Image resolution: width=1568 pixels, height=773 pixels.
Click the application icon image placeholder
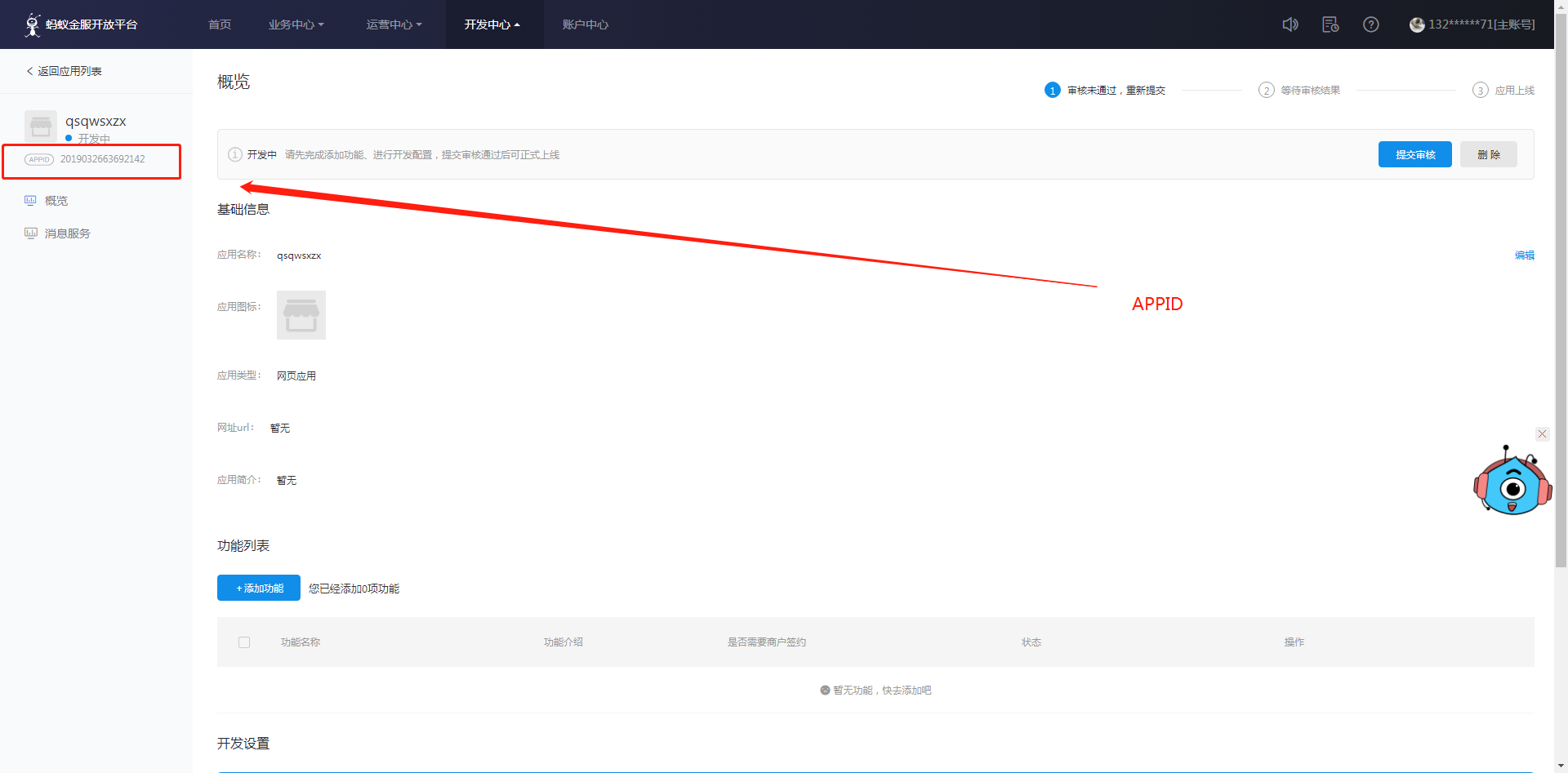[x=301, y=315]
